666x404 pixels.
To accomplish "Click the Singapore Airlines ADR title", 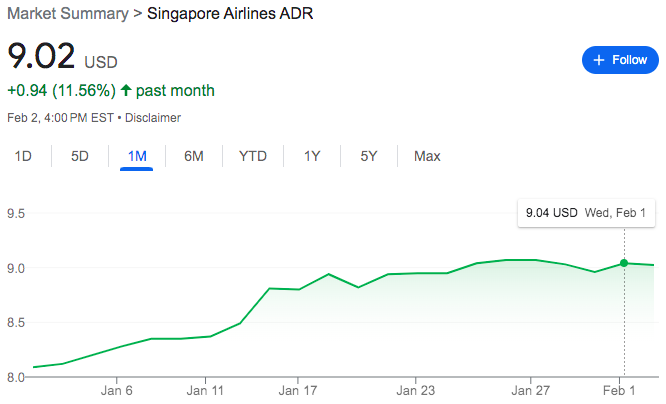I will [230, 14].
